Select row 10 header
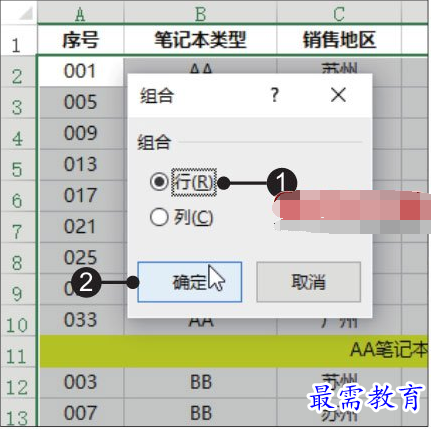431x429 pixels. point(18,320)
